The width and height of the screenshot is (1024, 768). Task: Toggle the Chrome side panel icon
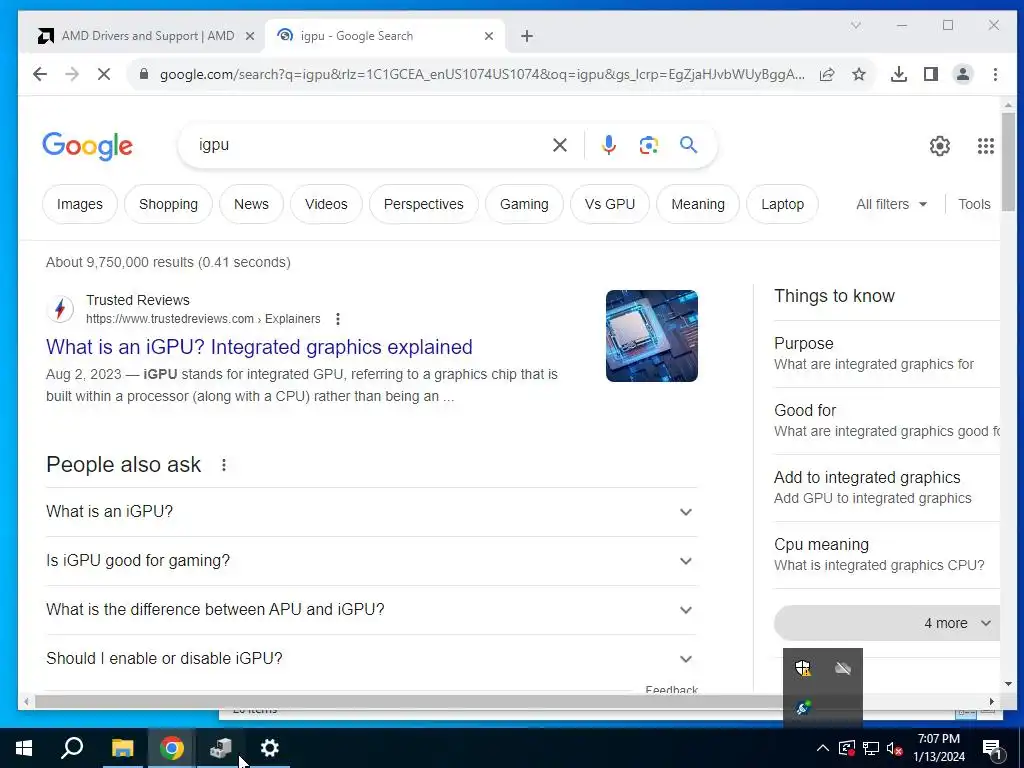click(x=931, y=74)
